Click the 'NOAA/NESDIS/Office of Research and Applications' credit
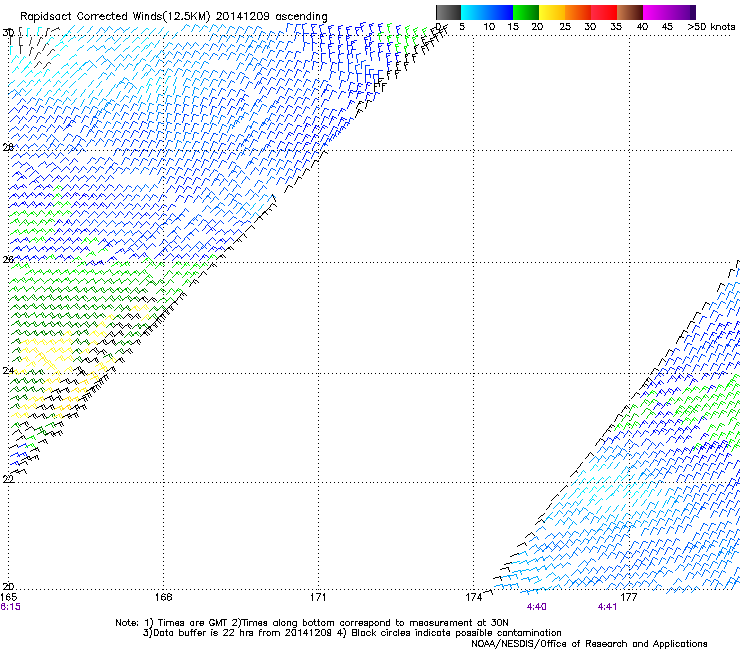 click(589, 644)
